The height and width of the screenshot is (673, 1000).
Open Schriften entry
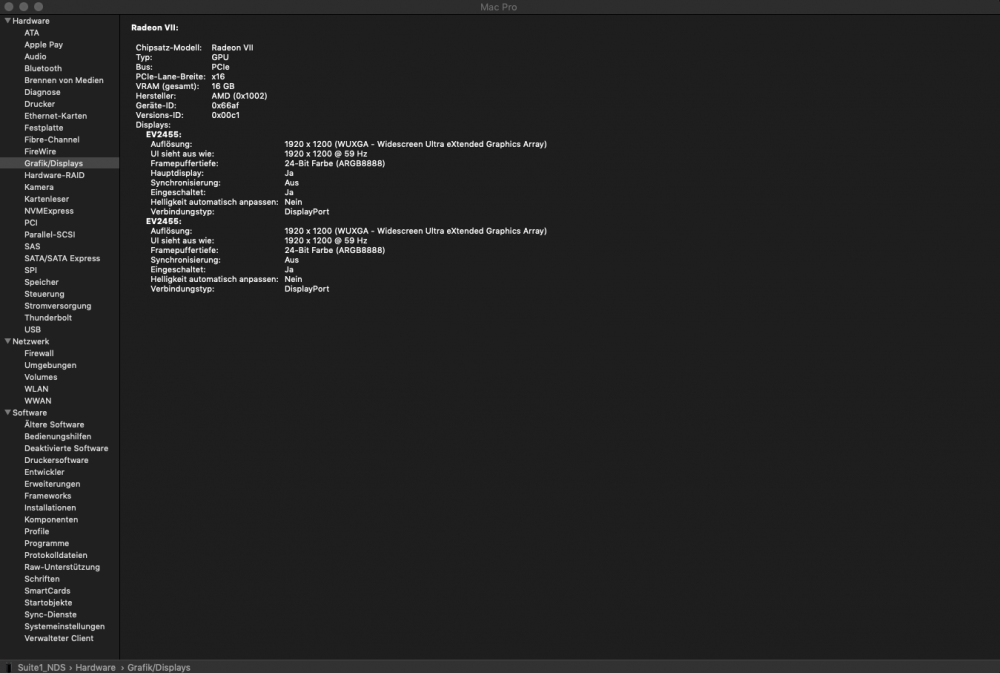pos(41,579)
